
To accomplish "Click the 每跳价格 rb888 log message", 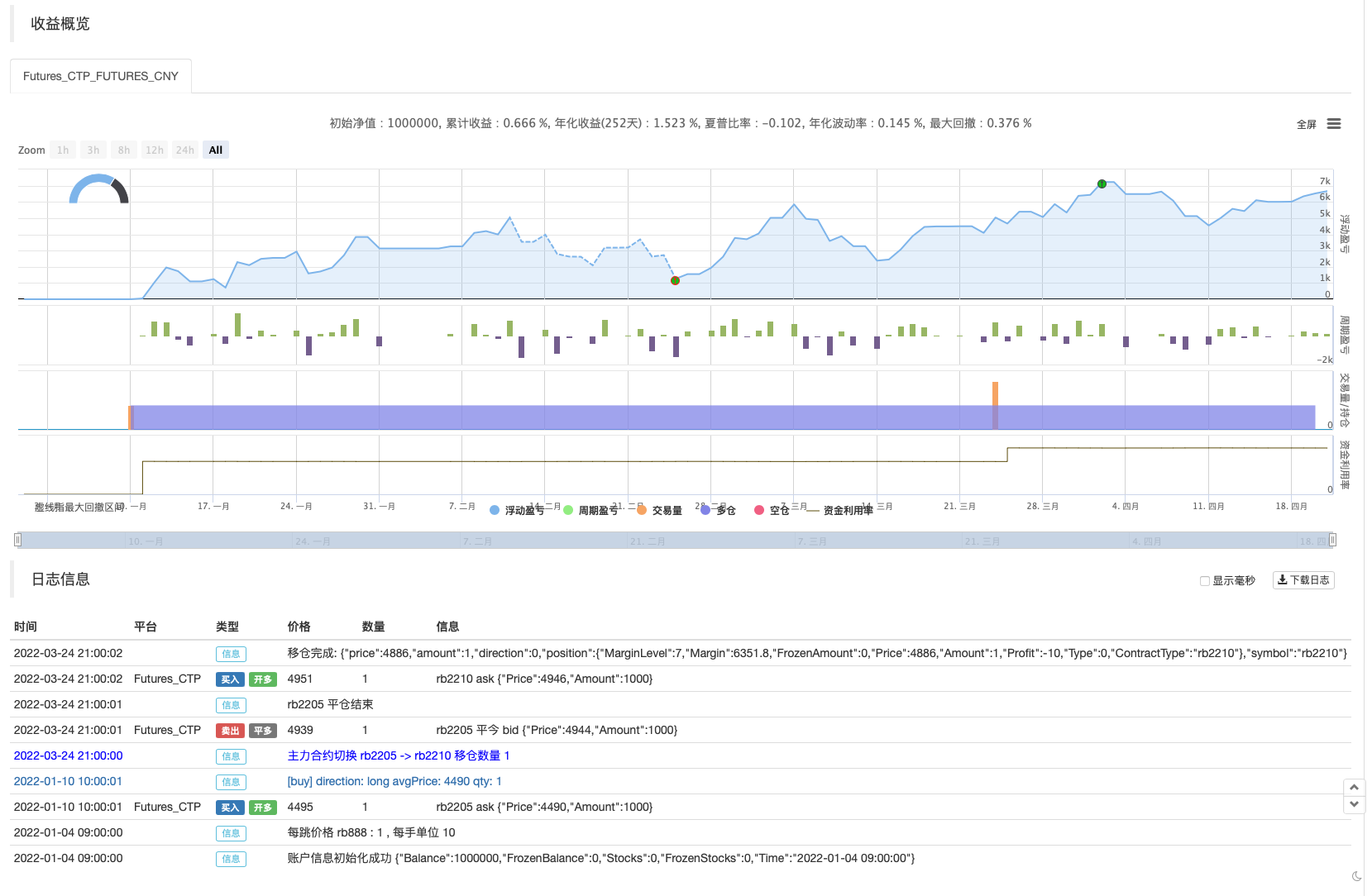I will pos(371,832).
